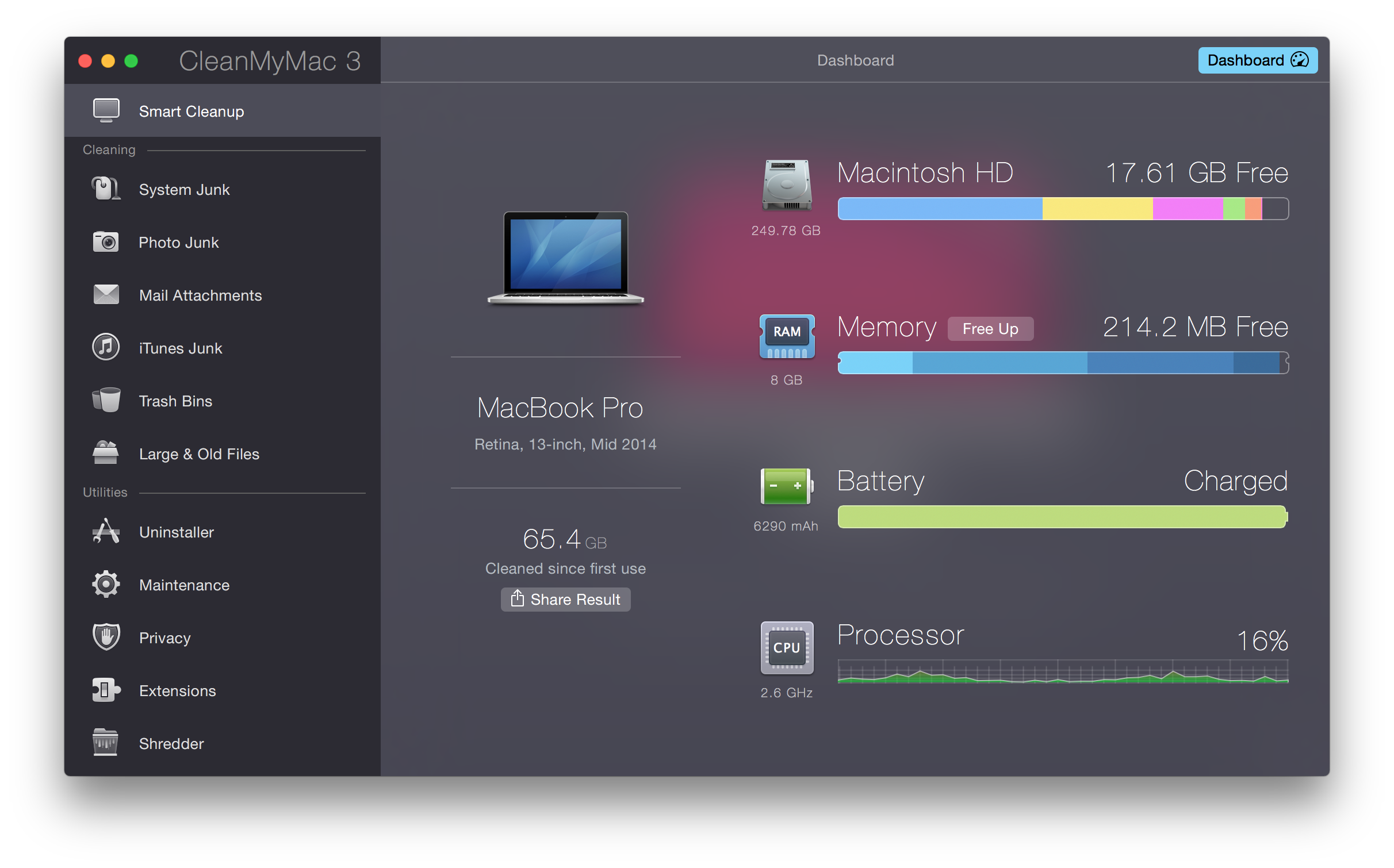Click the 214.2 MB Free value
1394x868 pixels.
[1195, 327]
